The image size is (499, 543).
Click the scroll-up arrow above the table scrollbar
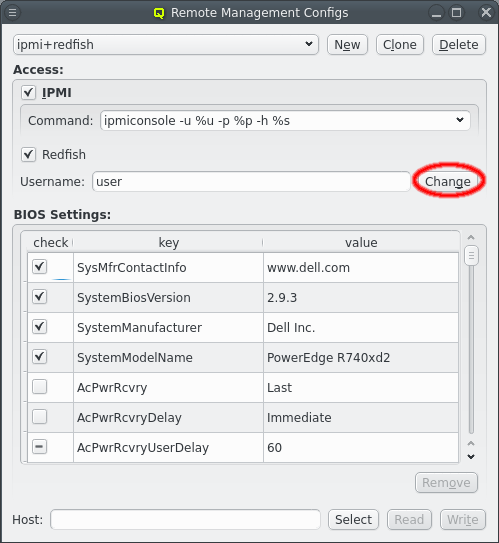(x=471, y=238)
